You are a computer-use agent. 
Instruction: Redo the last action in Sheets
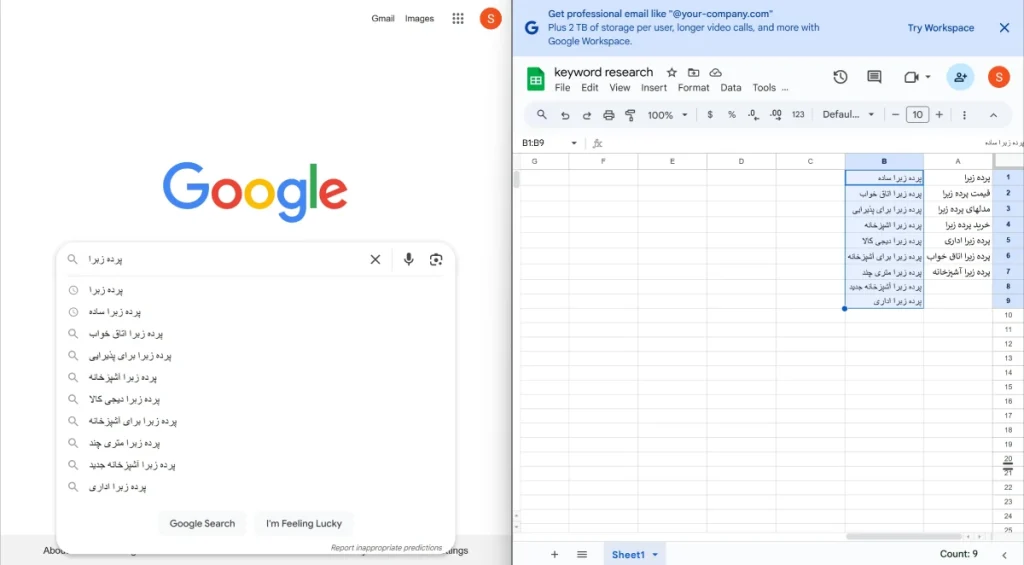pyautogui.click(x=586, y=115)
